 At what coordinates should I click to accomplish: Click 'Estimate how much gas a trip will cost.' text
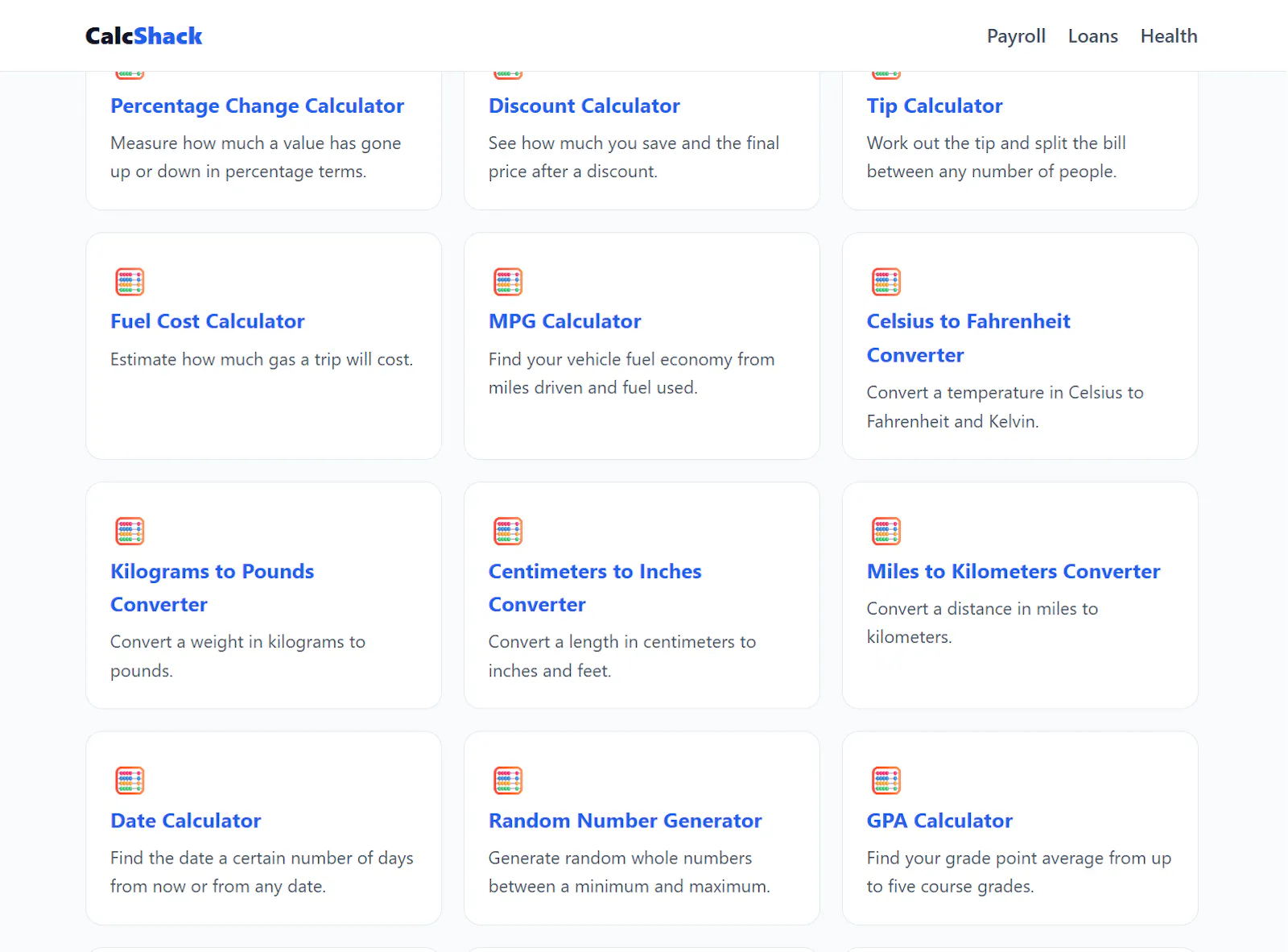tap(262, 359)
